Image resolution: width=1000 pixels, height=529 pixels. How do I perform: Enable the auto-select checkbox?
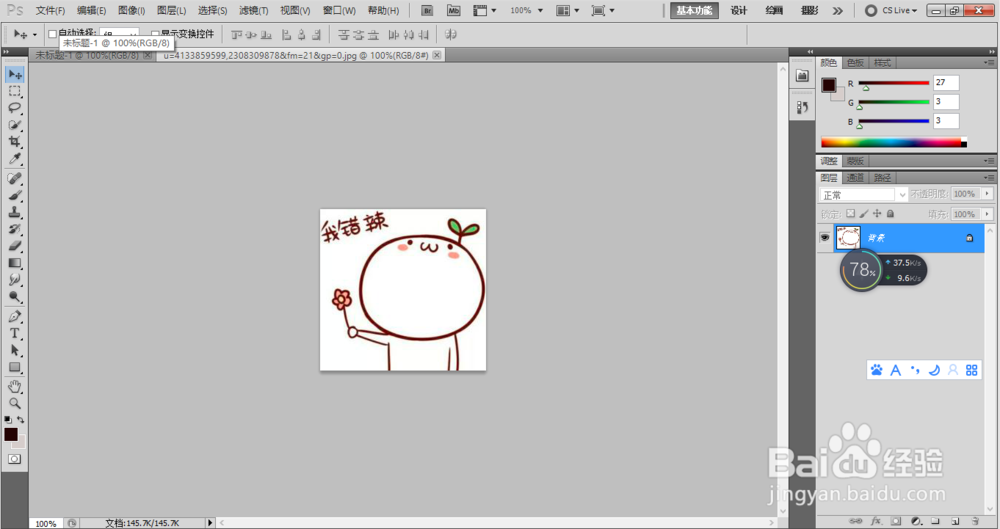[x=52, y=34]
